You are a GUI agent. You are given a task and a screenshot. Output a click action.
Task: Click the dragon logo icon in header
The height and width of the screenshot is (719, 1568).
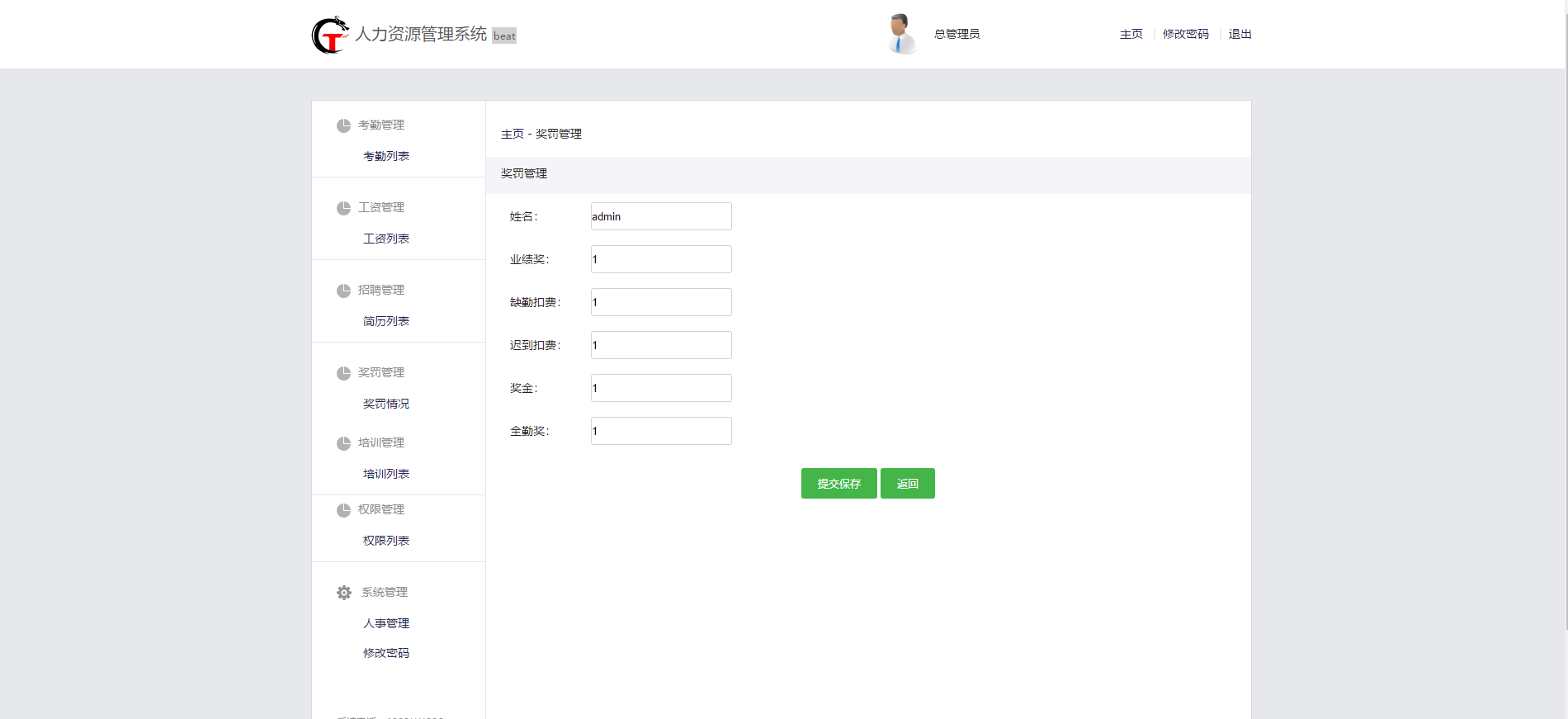click(330, 35)
